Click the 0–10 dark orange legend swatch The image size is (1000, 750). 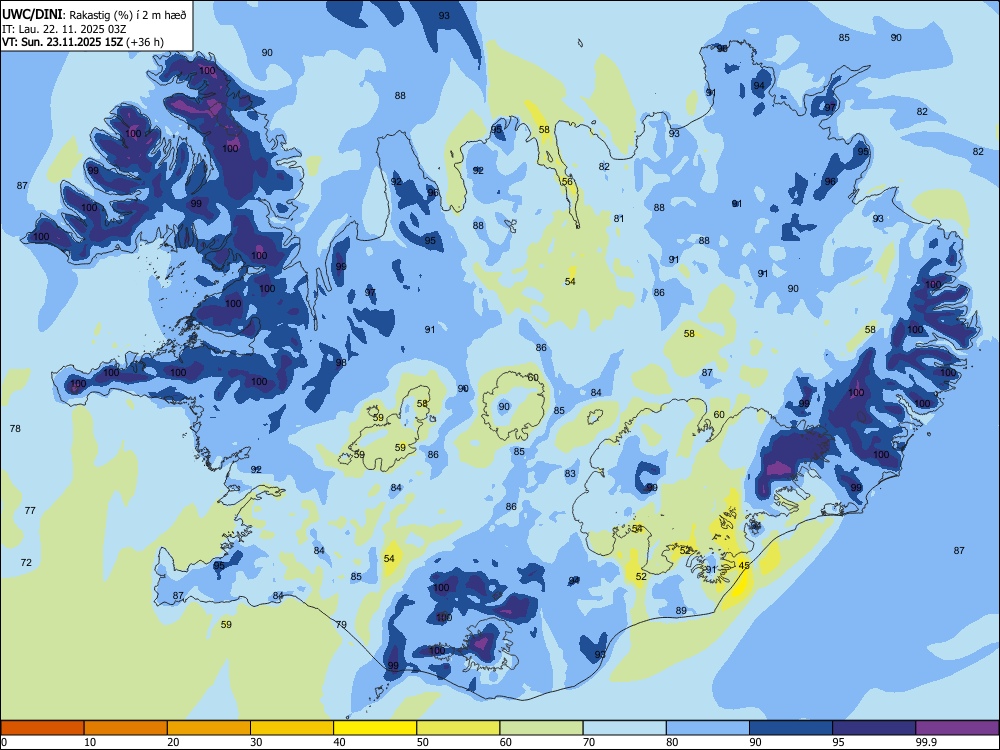(x=42, y=728)
